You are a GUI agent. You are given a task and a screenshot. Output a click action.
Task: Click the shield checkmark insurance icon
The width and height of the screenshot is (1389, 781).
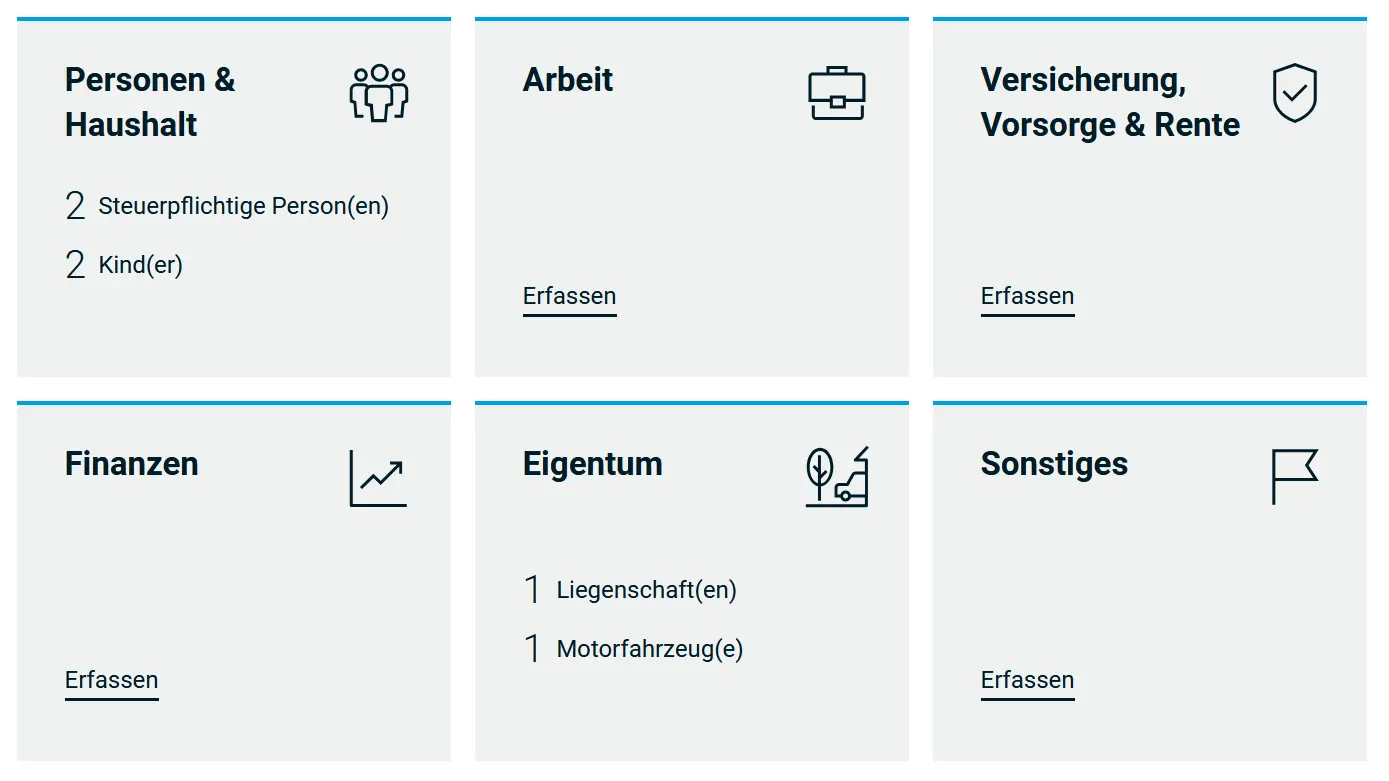click(x=1294, y=93)
